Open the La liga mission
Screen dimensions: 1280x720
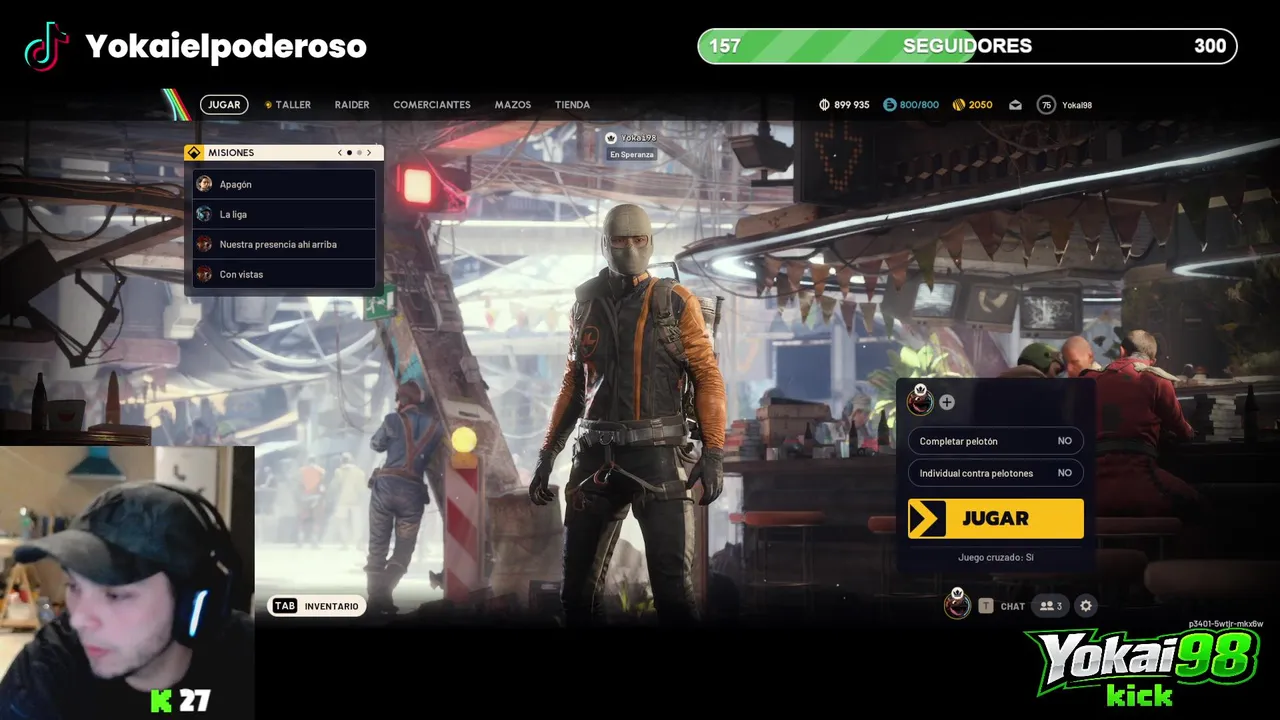(x=284, y=214)
